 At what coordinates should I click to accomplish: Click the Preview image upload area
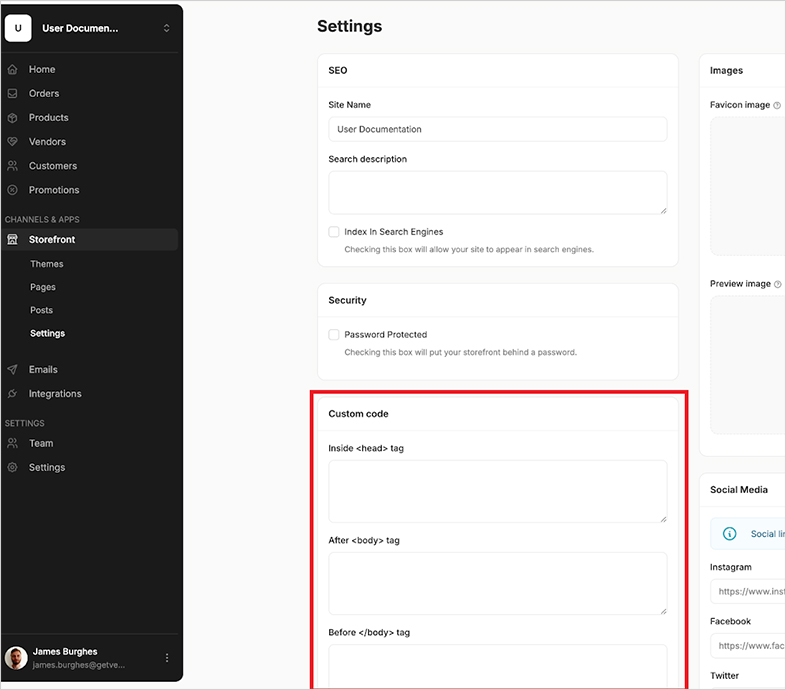[x=747, y=365]
